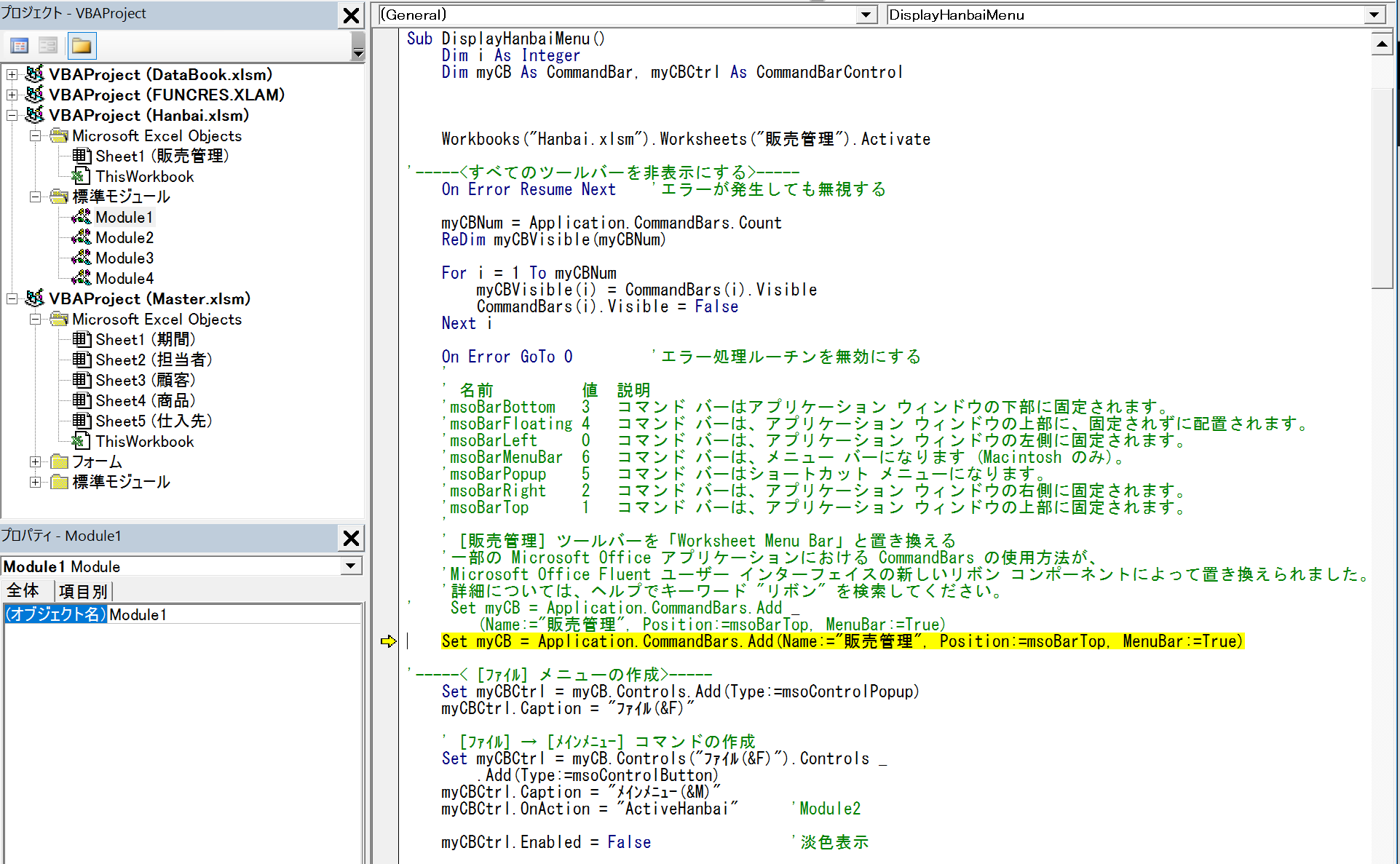Open the (General) object dropdown
The width and height of the screenshot is (1400, 864).
click(x=865, y=15)
